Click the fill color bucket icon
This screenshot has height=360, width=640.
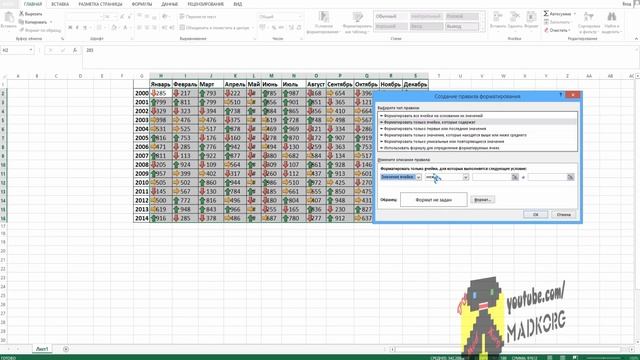point(114,27)
